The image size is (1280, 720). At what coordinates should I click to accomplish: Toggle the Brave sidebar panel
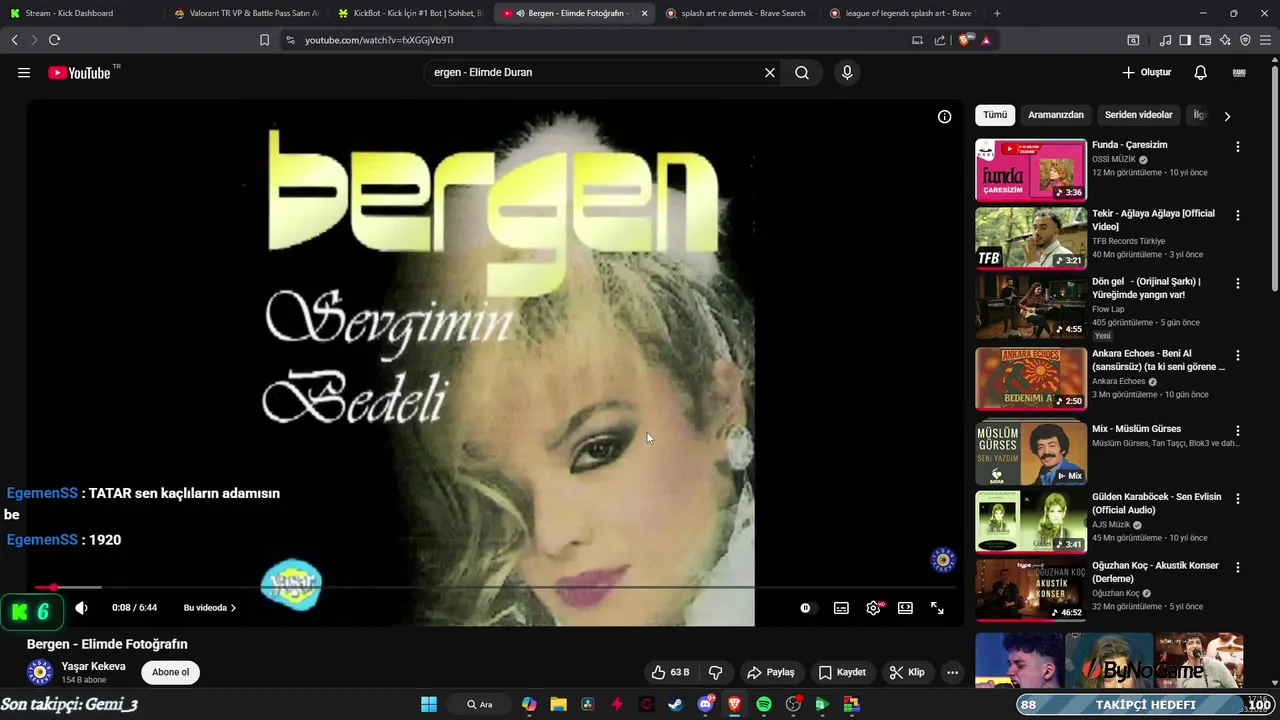1185,40
